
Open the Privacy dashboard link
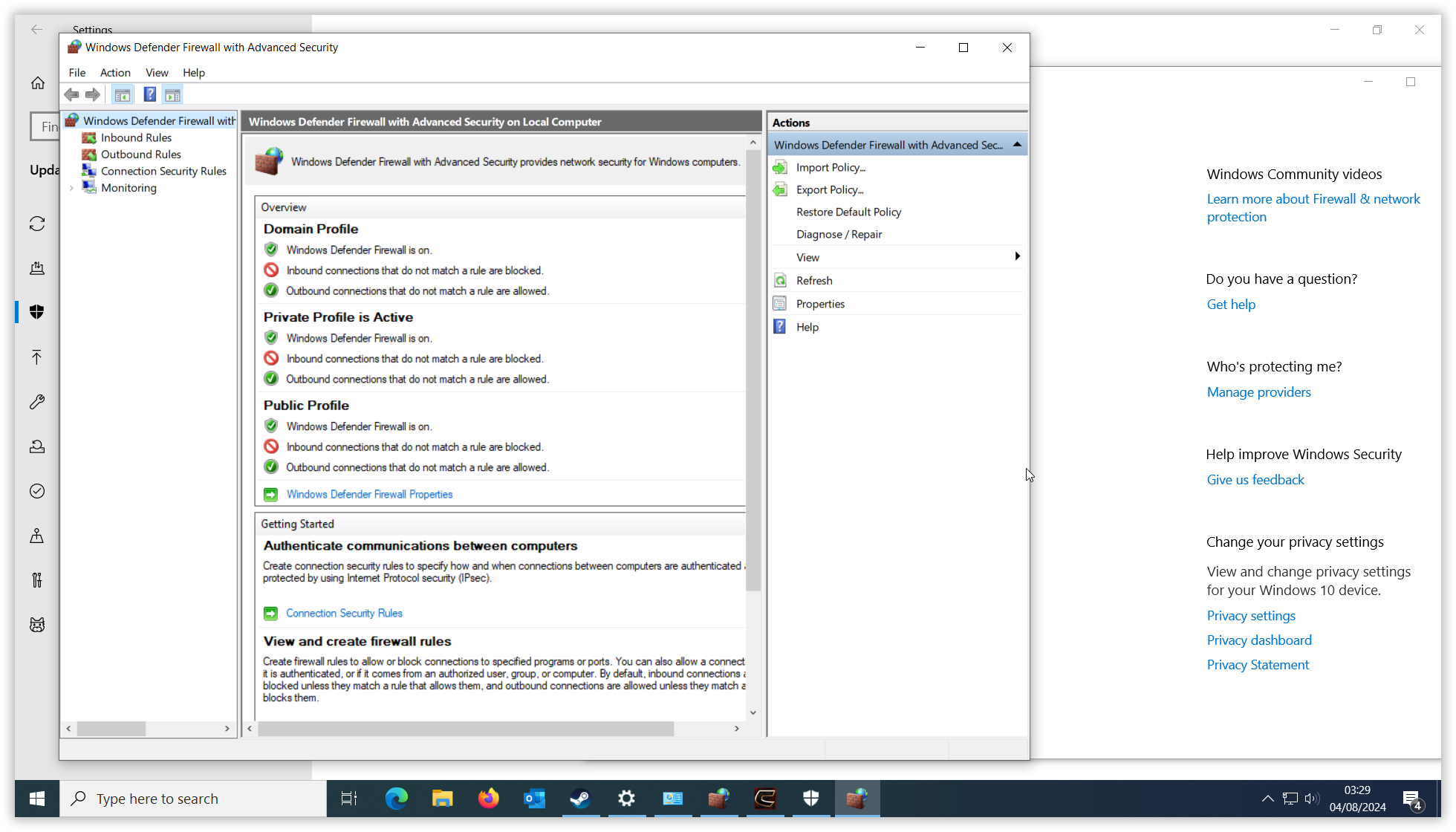point(1259,640)
